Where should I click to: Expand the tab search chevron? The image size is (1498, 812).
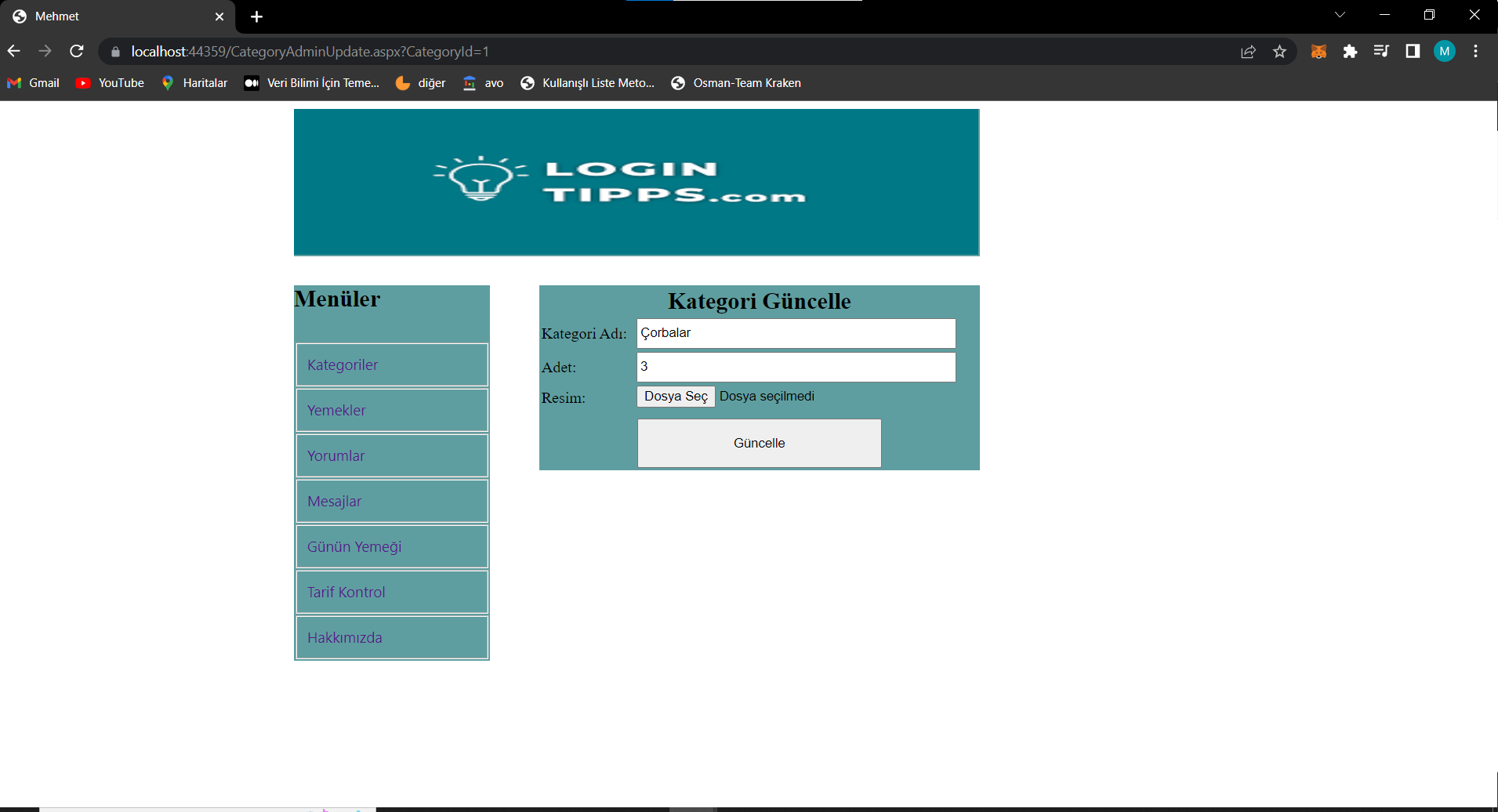click(1340, 15)
